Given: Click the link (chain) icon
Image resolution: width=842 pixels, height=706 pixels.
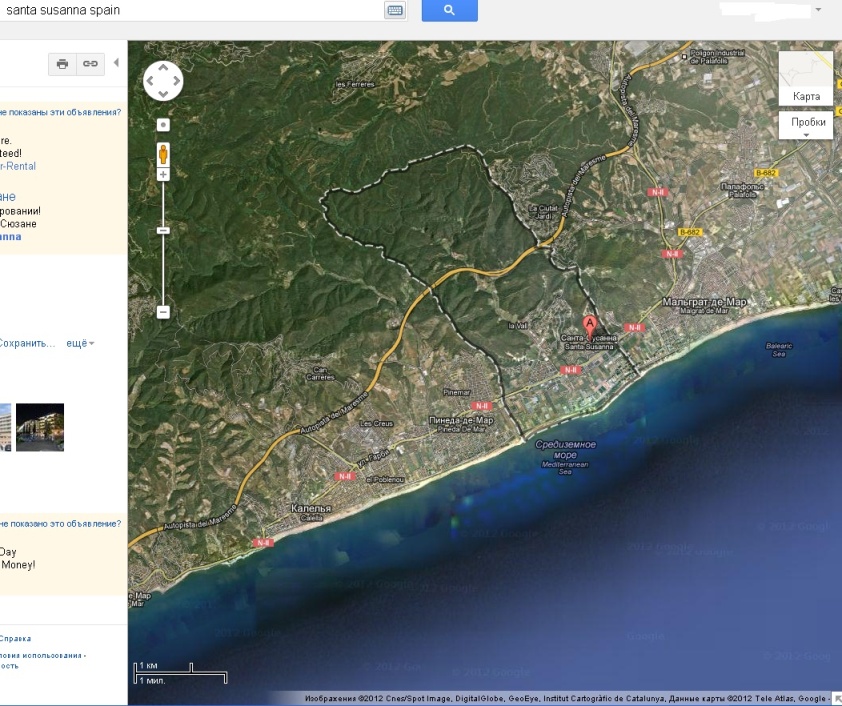Looking at the screenshot, I should pyautogui.click(x=90, y=64).
